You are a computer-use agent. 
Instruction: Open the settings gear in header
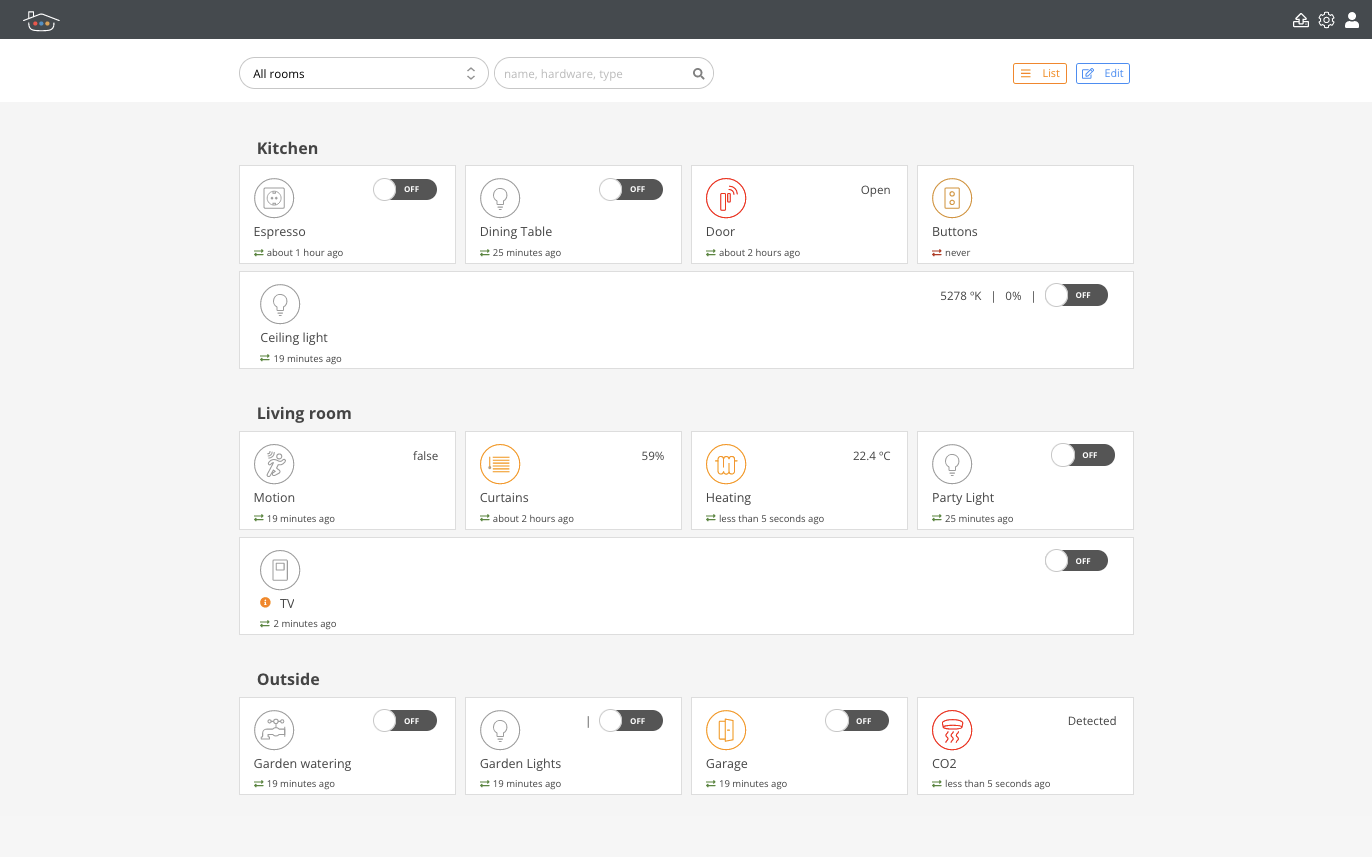1326,20
